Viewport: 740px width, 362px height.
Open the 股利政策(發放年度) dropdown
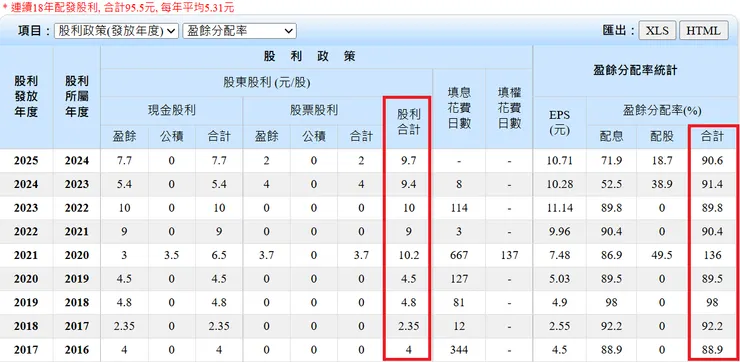click(117, 31)
